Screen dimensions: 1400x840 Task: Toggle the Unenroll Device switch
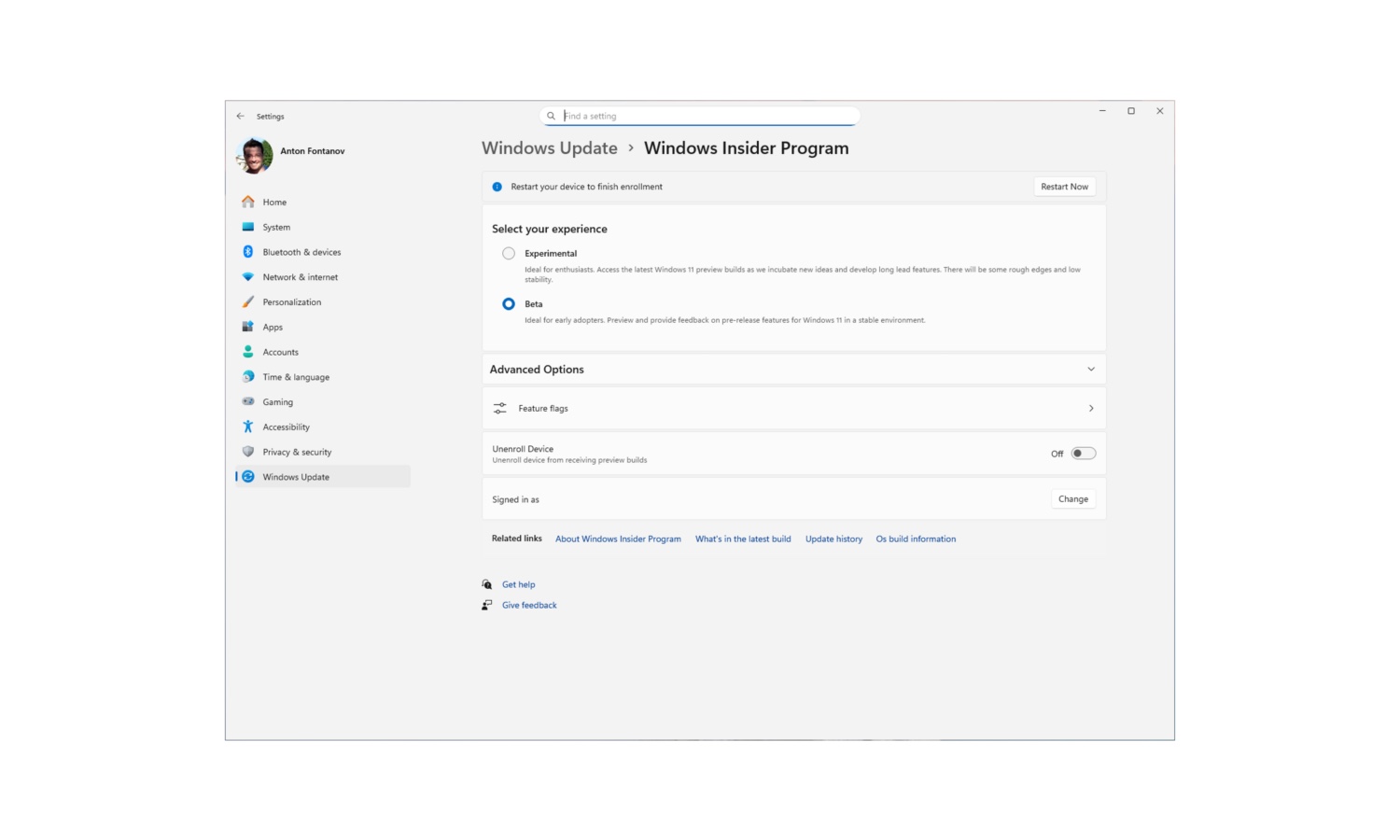[1083, 454]
